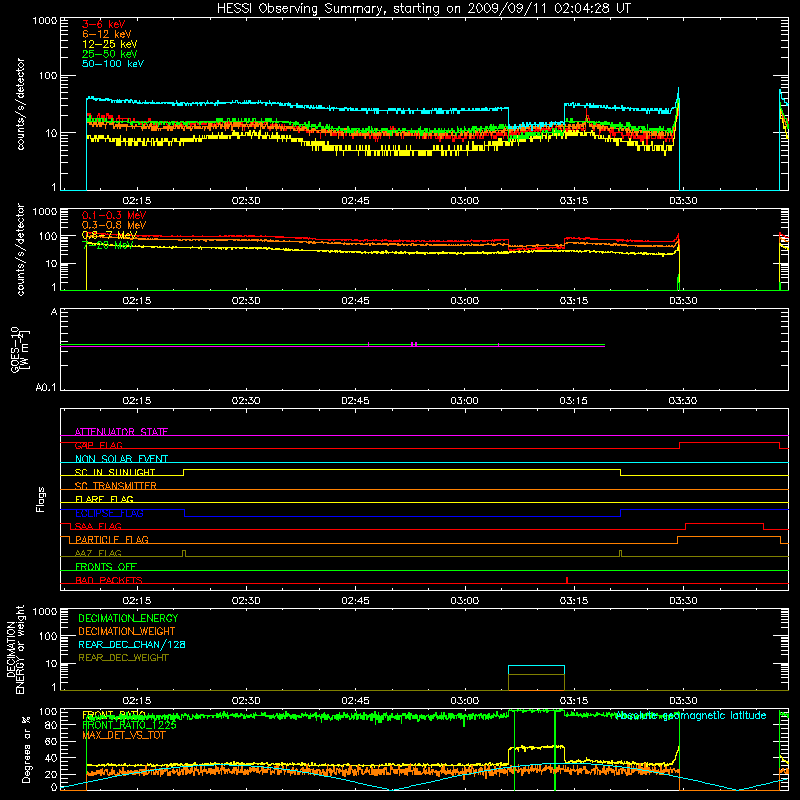
Task: Select the SAA_FLAG label
Action: coord(98,526)
